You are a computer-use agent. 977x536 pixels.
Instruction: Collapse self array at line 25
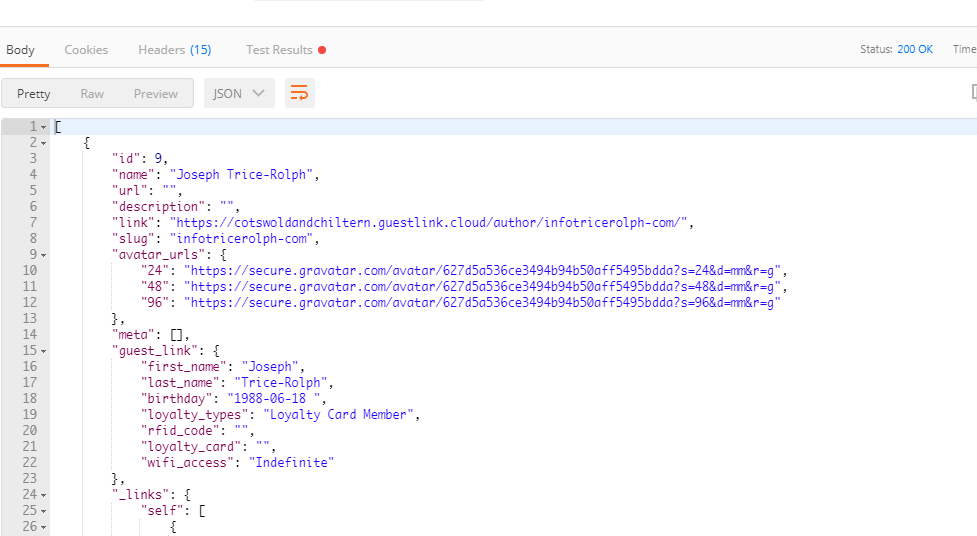(x=44, y=512)
